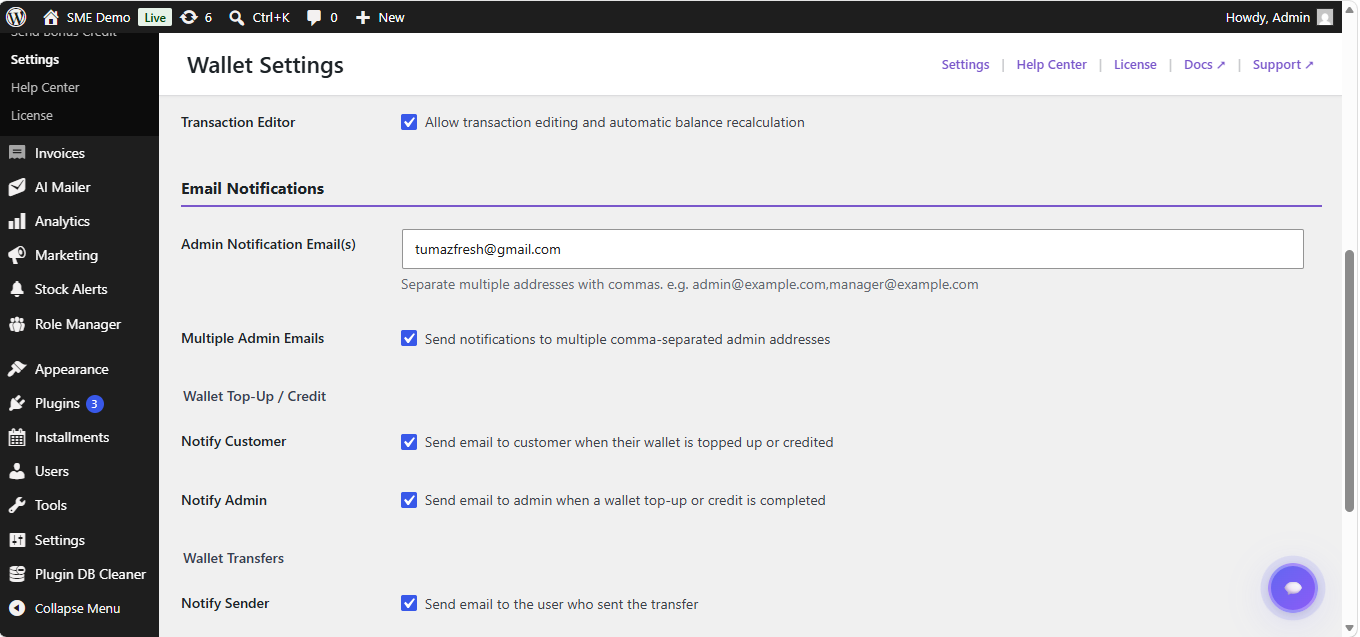Click the Live status badge
The height and width of the screenshot is (637, 1360).
(154, 17)
